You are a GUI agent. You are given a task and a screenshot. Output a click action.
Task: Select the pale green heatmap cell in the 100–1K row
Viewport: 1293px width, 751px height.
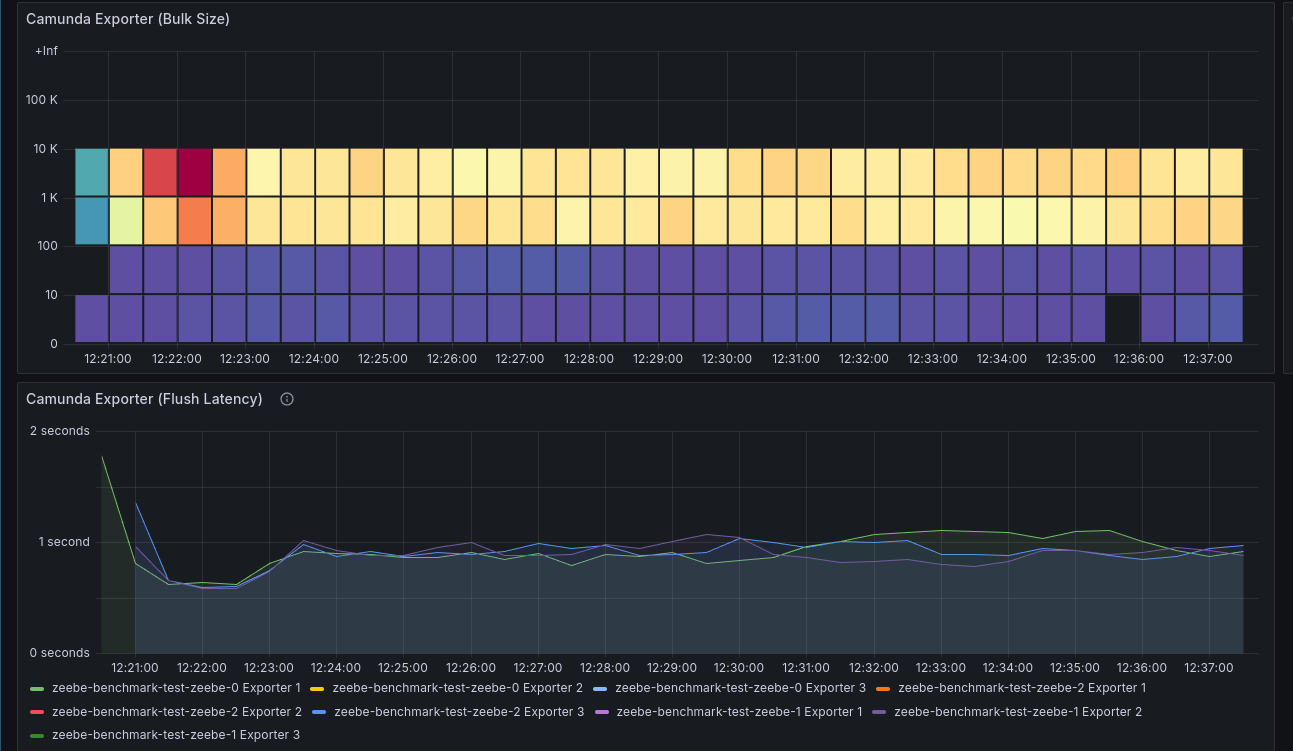(x=126, y=221)
